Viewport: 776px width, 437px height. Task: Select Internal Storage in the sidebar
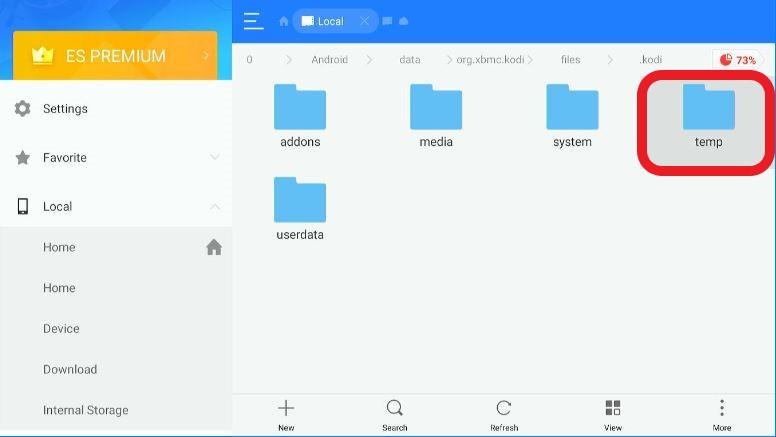116,410
